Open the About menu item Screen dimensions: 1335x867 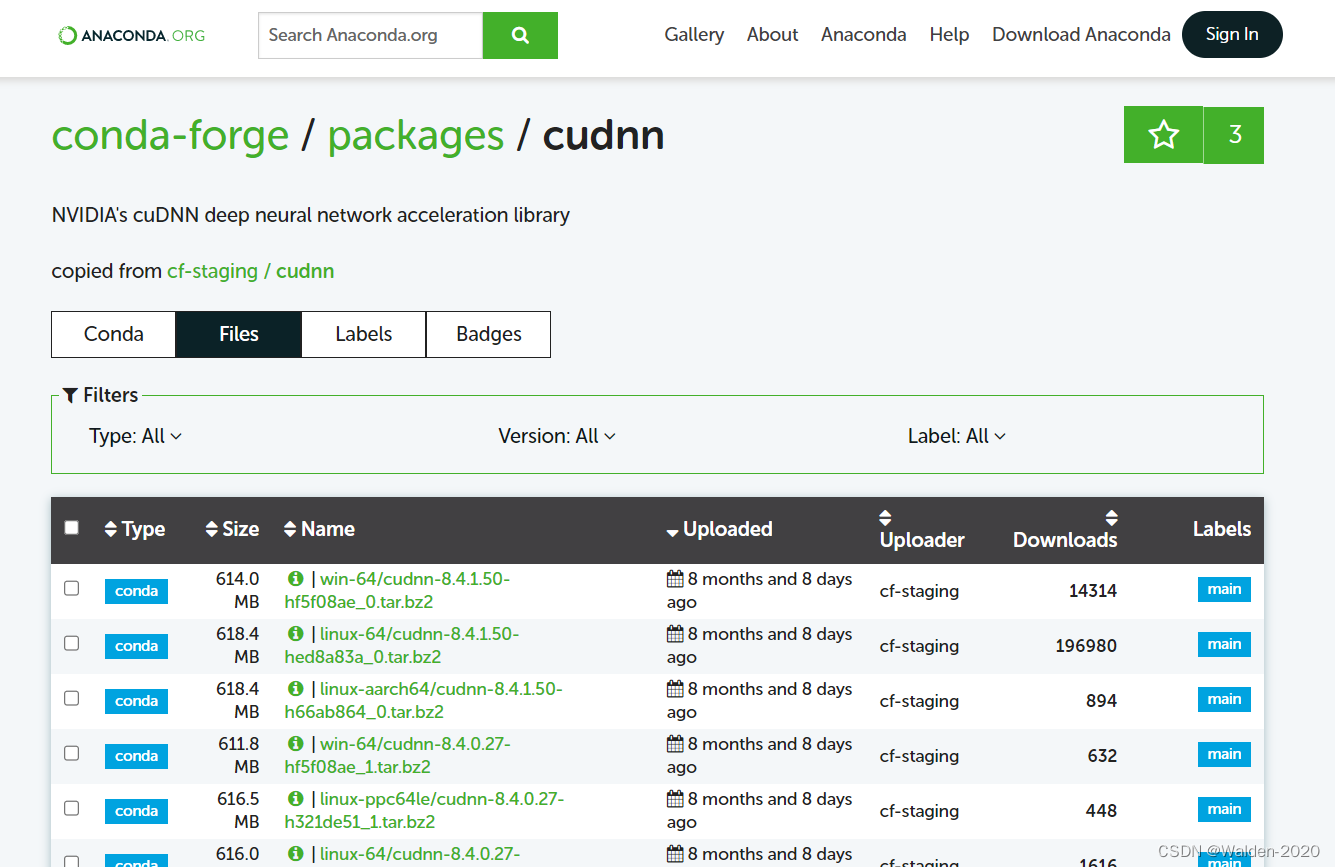pos(772,34)
